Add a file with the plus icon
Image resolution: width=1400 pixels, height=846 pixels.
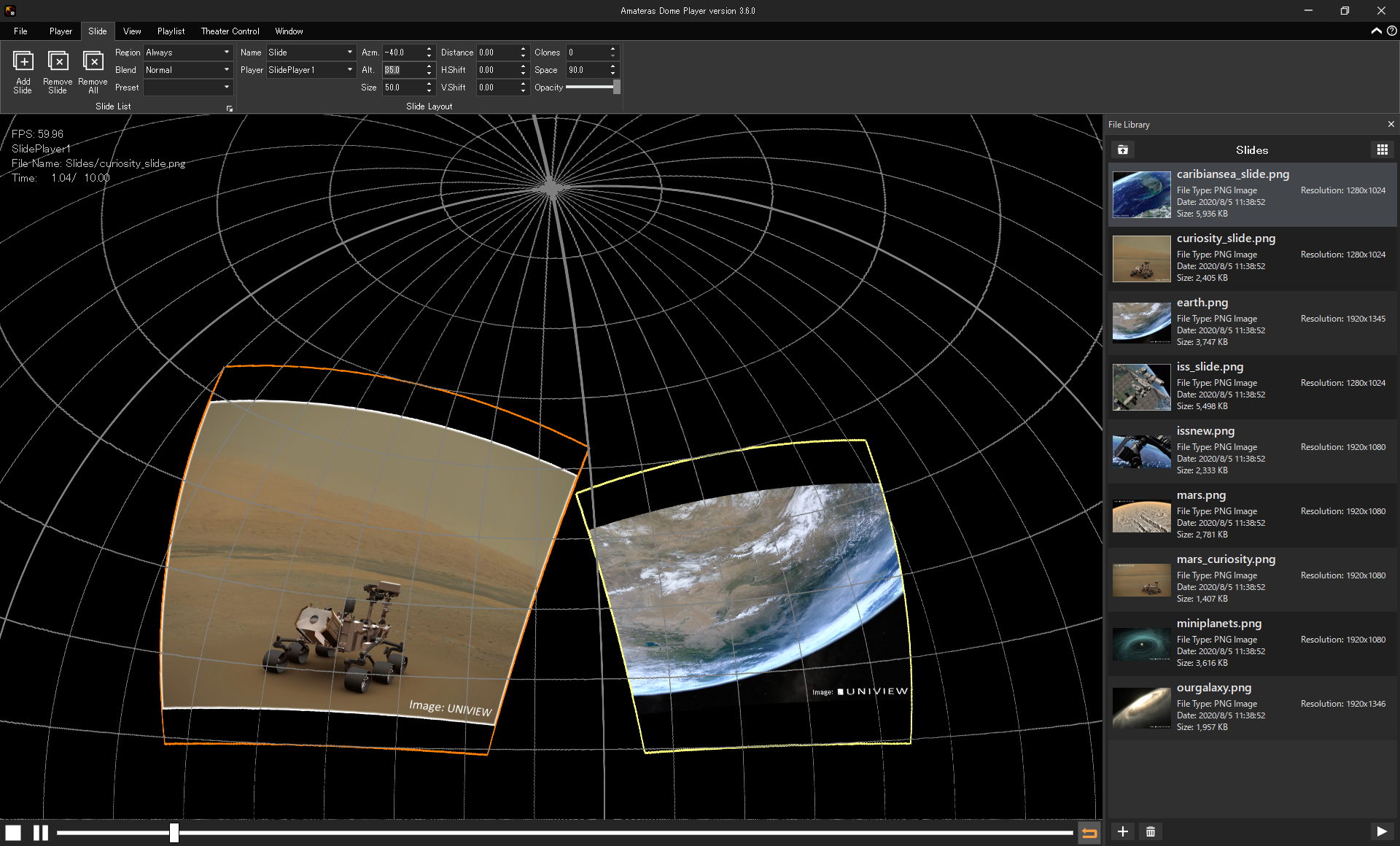coord(1123,831)
